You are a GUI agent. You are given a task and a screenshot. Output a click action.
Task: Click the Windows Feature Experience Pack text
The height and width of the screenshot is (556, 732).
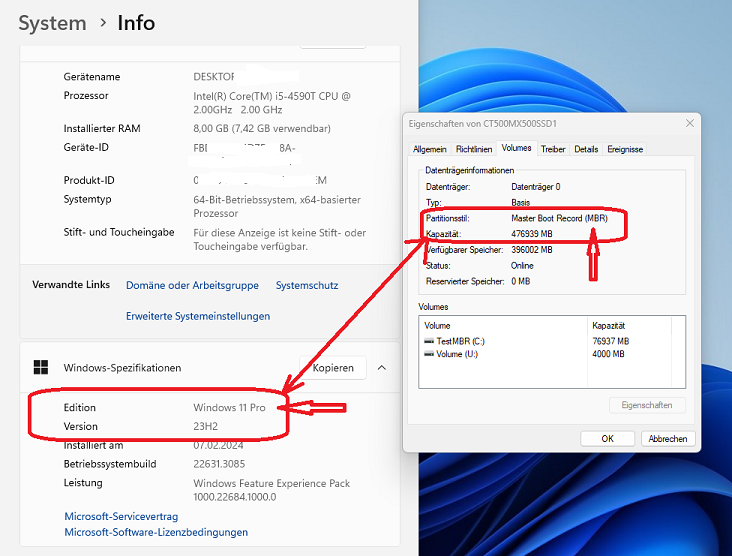point(272,490)
